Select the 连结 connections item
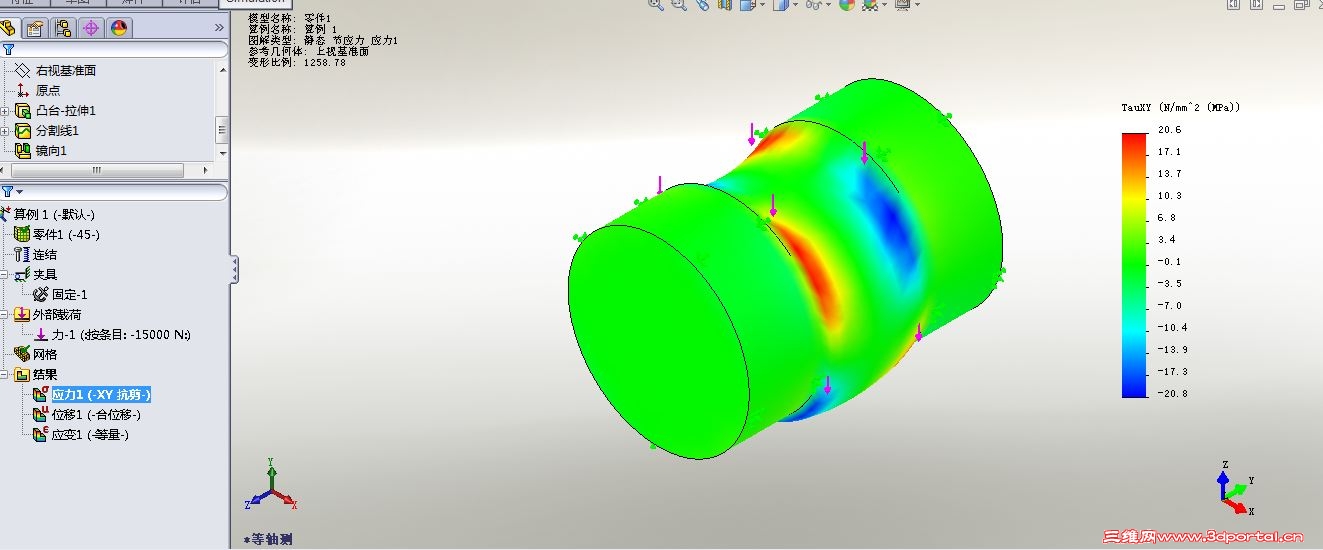This screenshot has width=1323, height=550. click(x=45, y=254)
